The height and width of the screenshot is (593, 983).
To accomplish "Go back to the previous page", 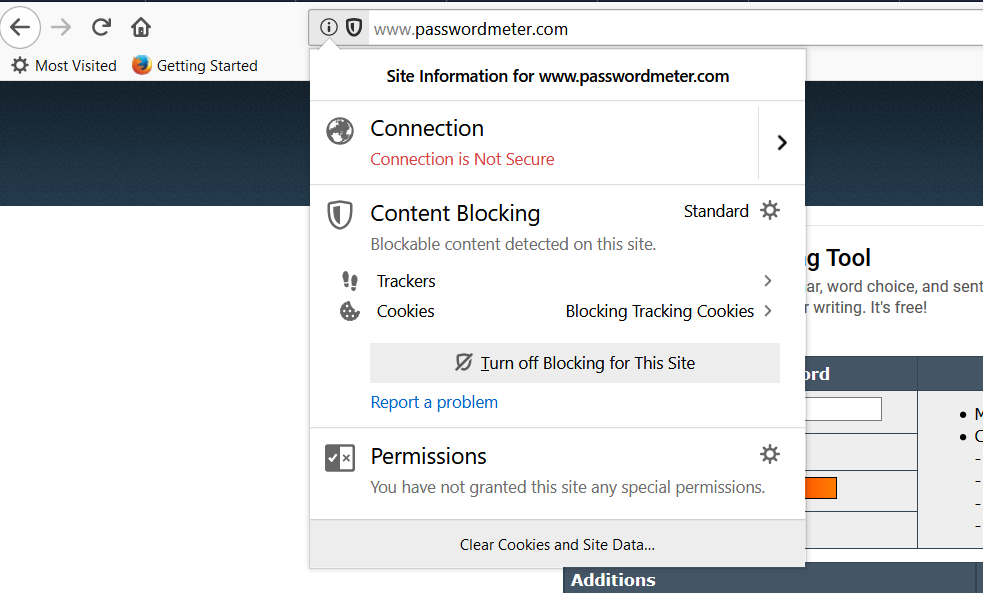I will [20, 28].
